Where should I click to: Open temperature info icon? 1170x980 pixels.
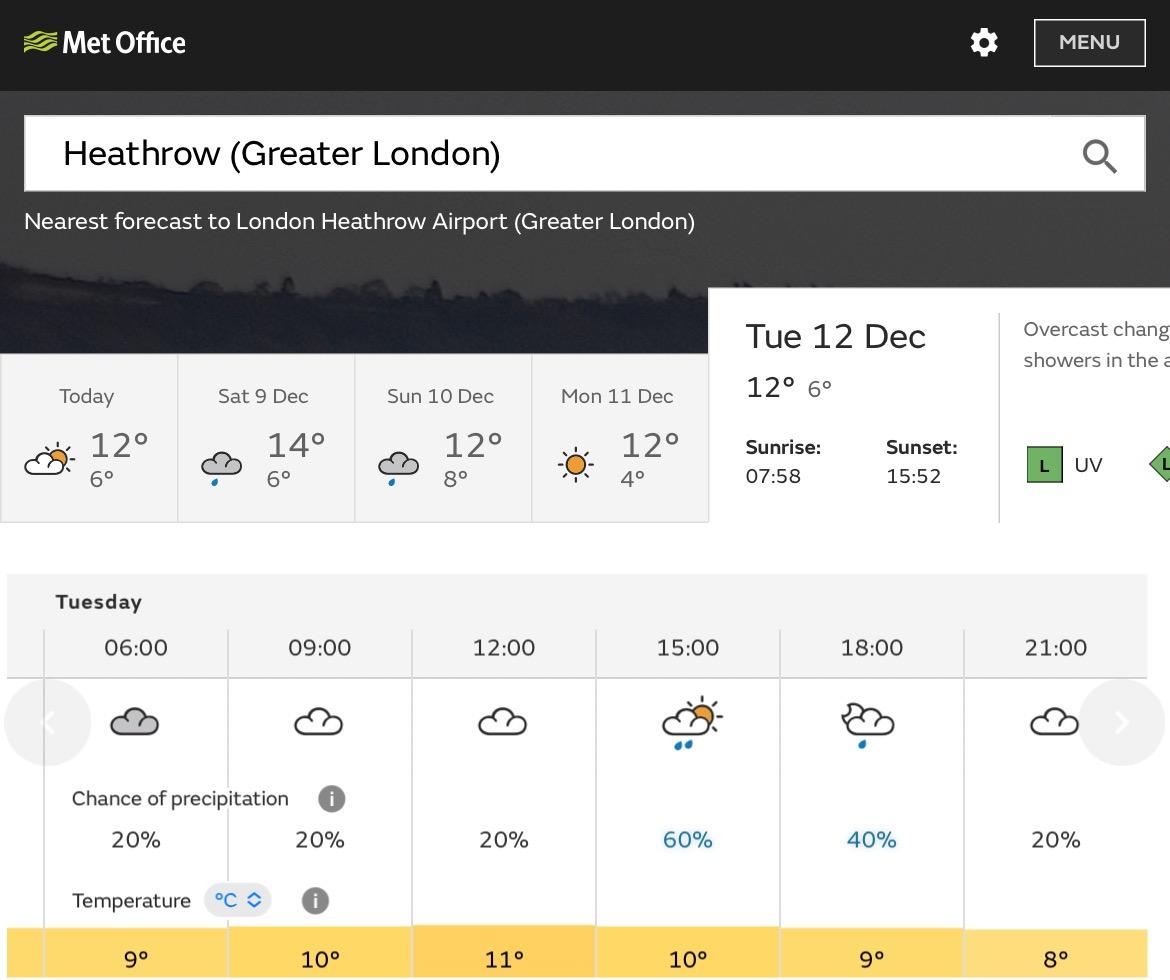point(315,901)
